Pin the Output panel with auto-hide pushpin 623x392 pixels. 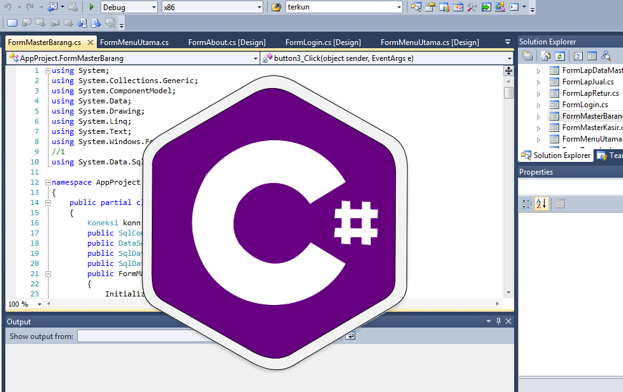[x=499, y=321]
